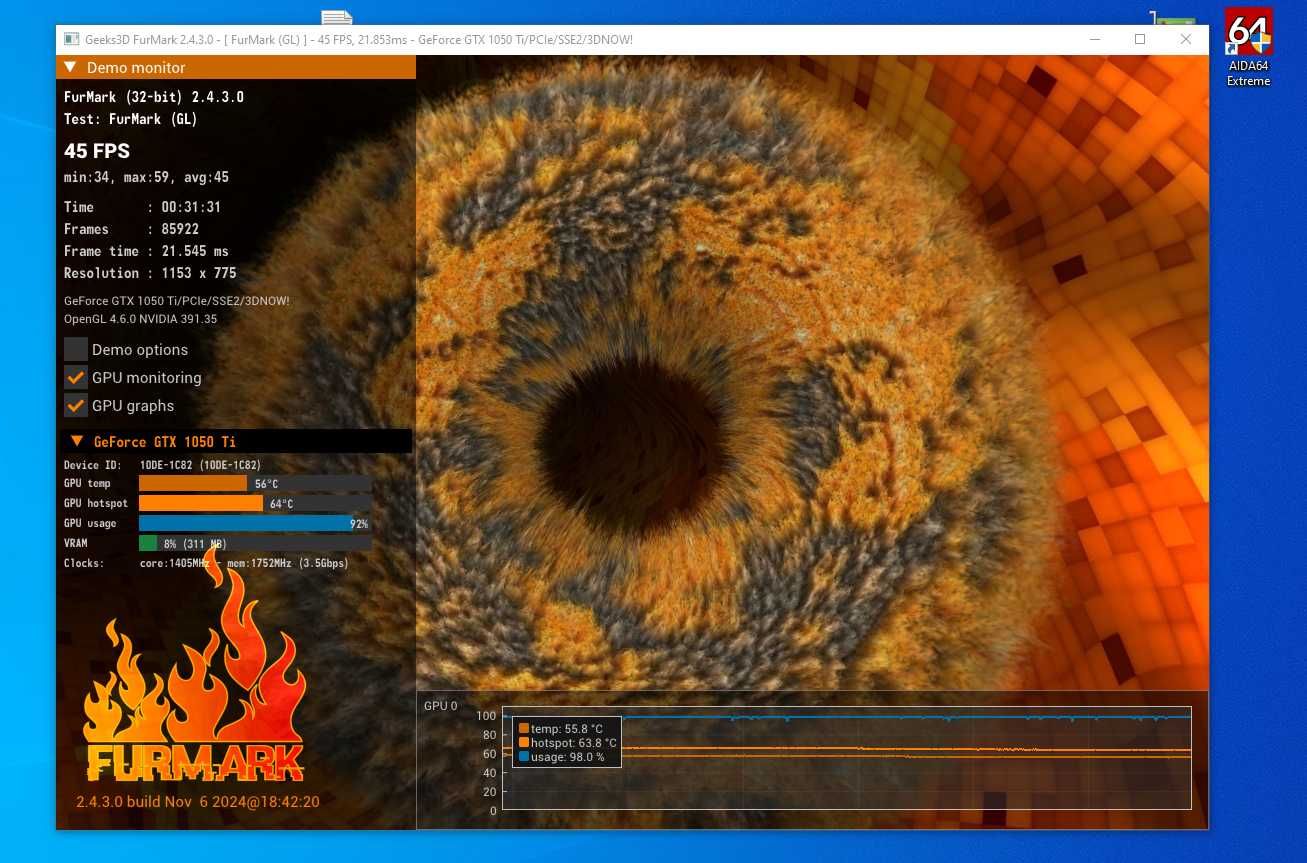This screenshot has width=1307, height=863.
Task: Click the GPU temp orange bar
Action: point(193,483)
